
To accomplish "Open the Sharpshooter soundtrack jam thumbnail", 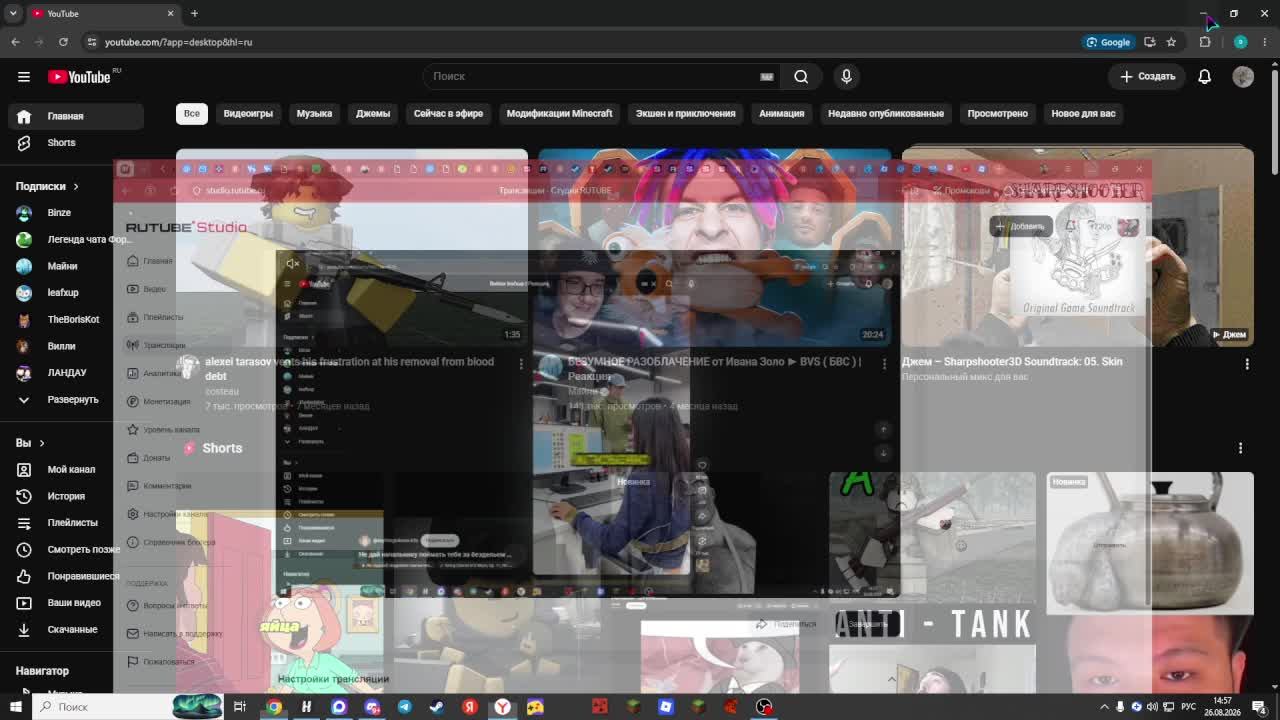I will (1077, 247).
